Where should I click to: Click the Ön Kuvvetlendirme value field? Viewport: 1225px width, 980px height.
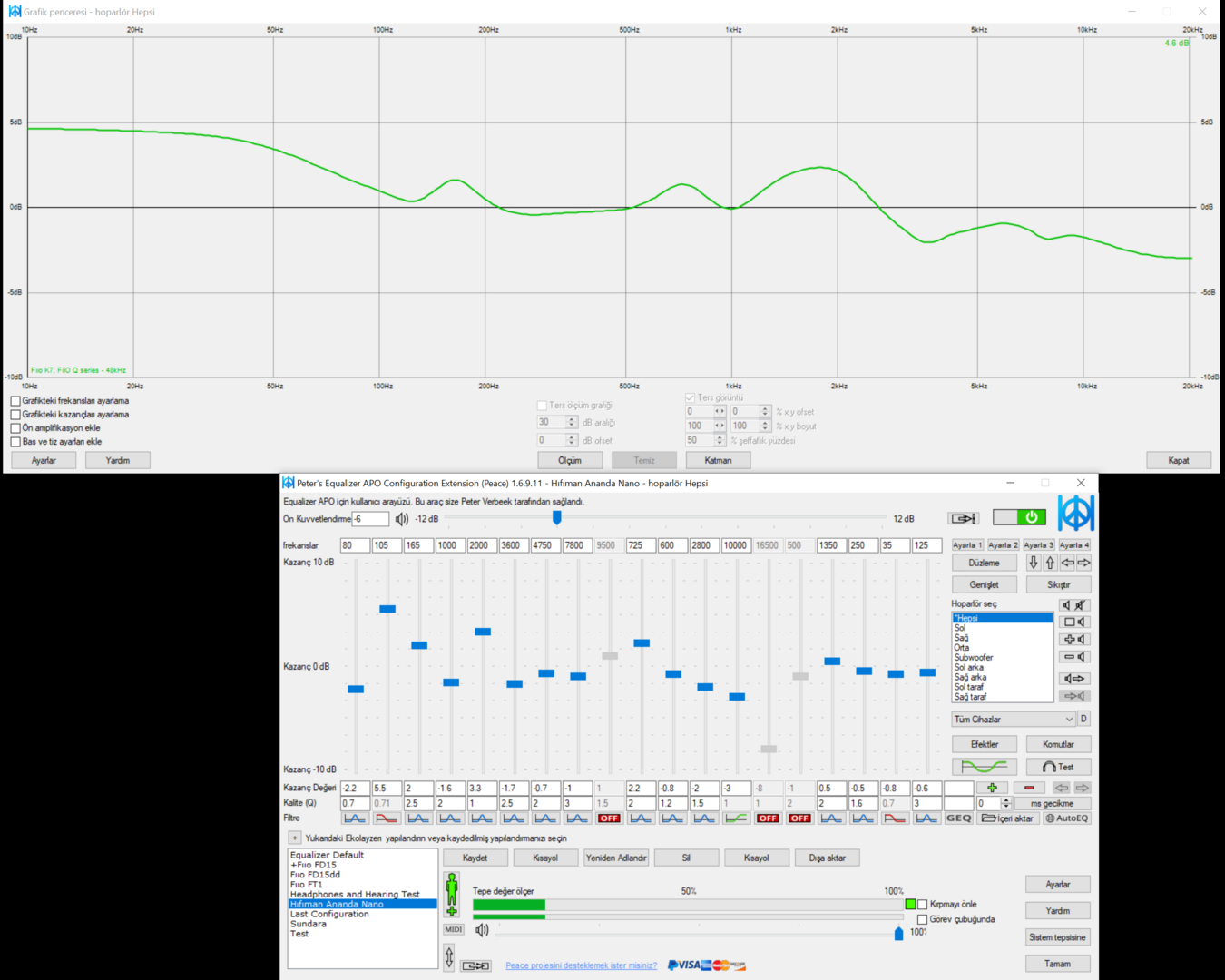coord(370,519)
